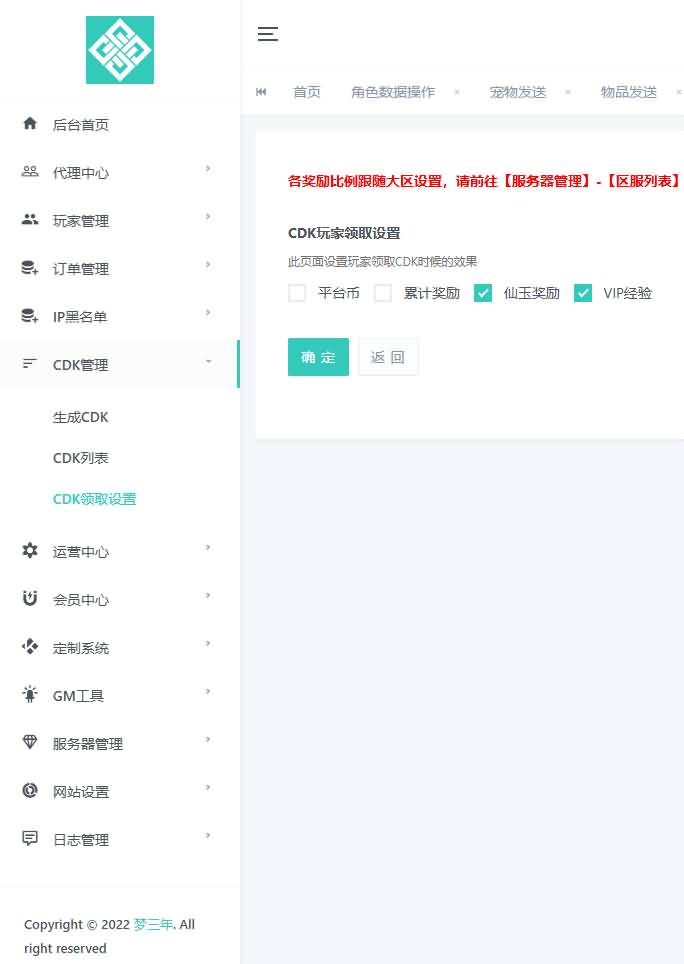This screenshot has width=684, height=964.
Task: Click the 定制系统 menu label
Action: point(81,648)
